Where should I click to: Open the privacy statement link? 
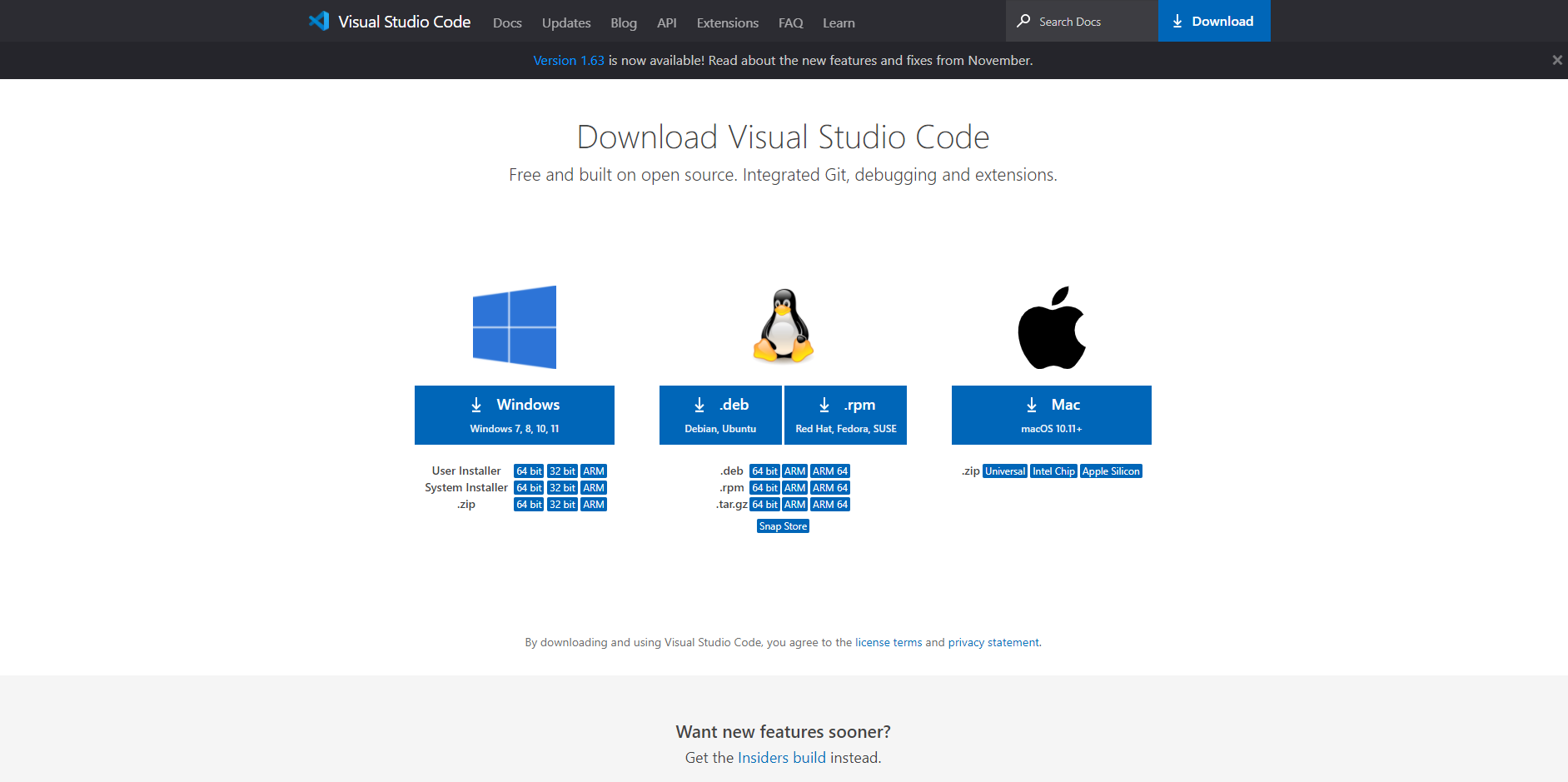click(993, 642)
